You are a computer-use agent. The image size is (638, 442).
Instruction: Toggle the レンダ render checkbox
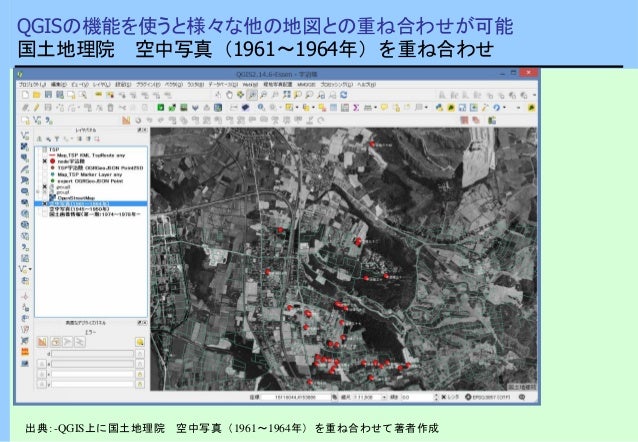(444, 397)
